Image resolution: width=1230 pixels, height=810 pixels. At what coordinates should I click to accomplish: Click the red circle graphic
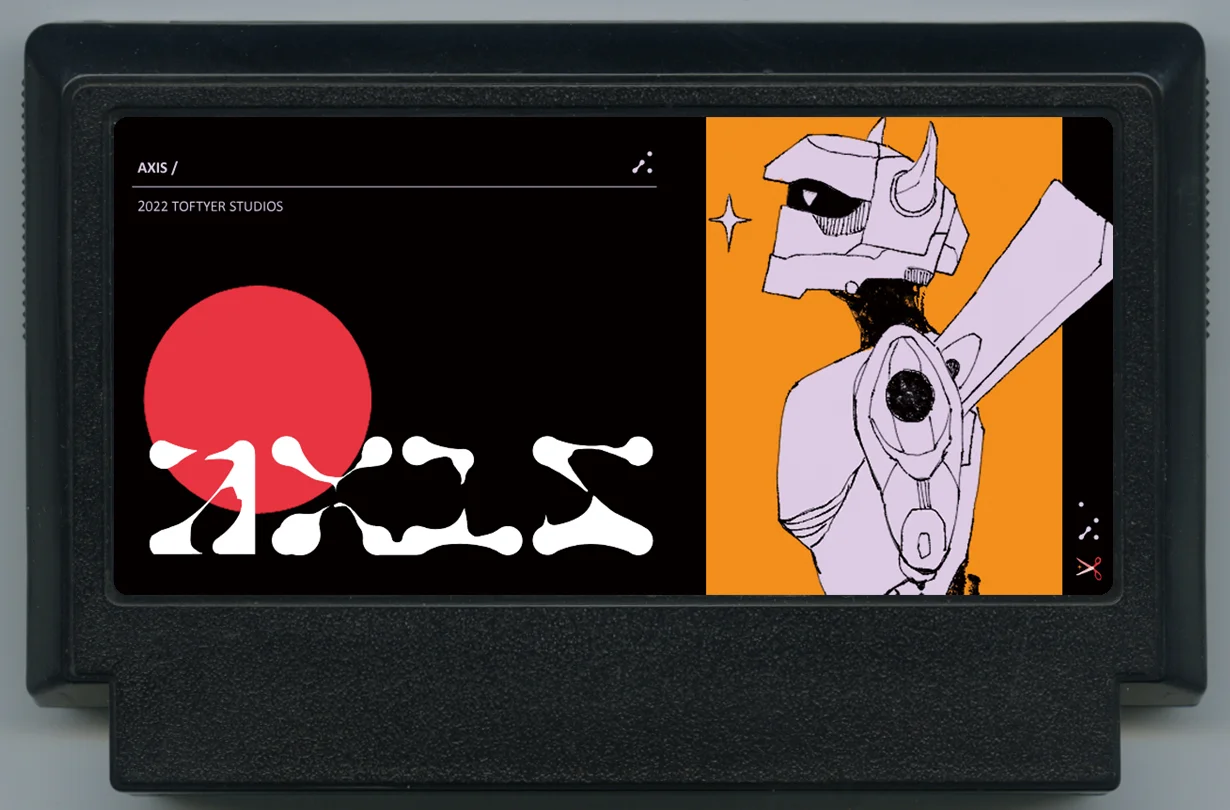tap(258, 399)
